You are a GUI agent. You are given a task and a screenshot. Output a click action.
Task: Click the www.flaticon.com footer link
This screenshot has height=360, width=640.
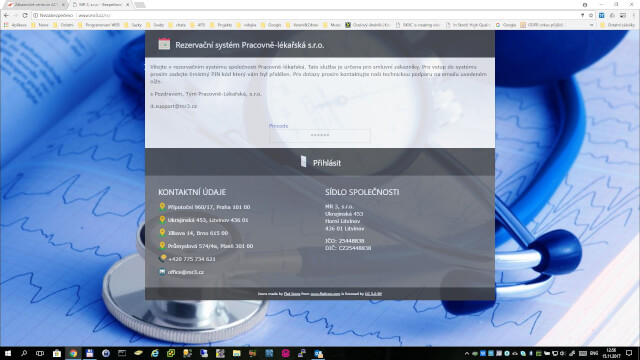click(325, 293)
